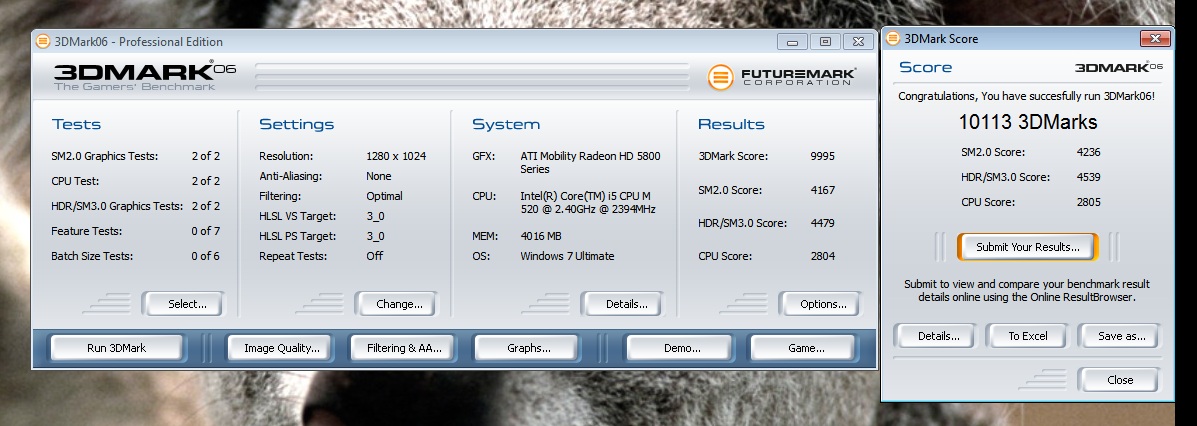1197x426 pixels.
Task: Click Close button in Score window
Action: (x=1118, y=379)
